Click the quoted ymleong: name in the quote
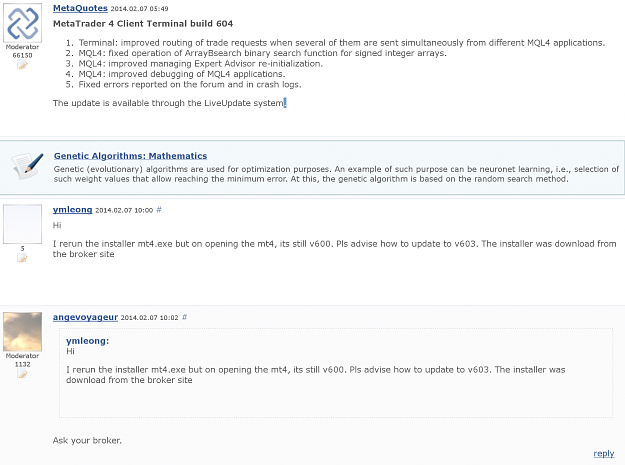Screen dimensions: 625x465 [87, 341]
